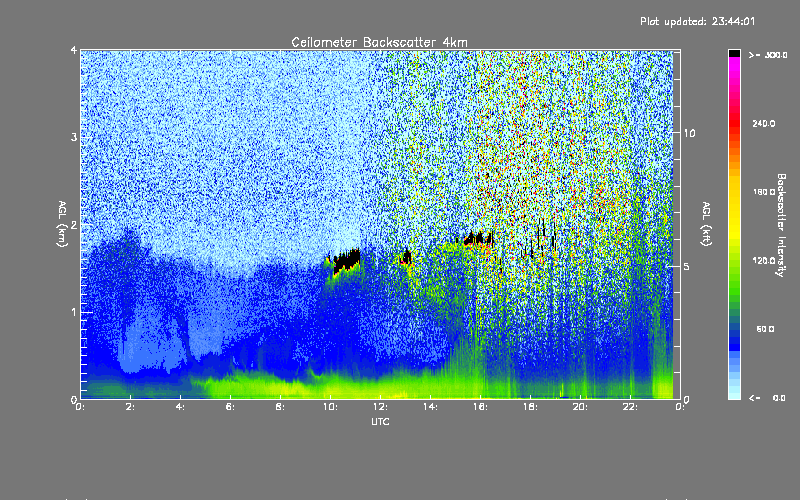The width and height of the screenshot is (800, 500).
Task: Click the '>= 300.0' colorbar label
Action: point(768,55)
